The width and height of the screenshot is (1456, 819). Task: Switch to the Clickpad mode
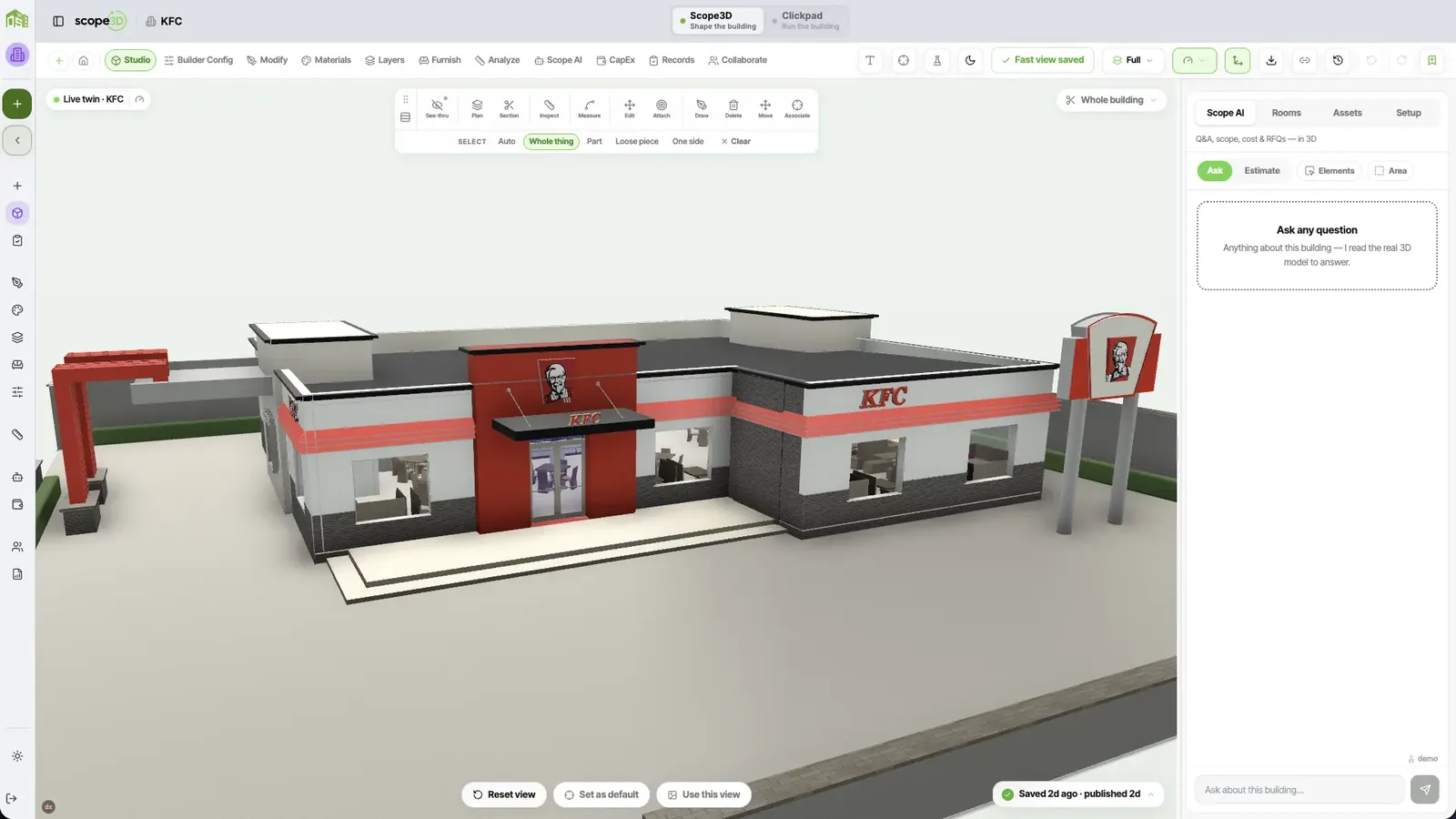(x=805, y=20)
